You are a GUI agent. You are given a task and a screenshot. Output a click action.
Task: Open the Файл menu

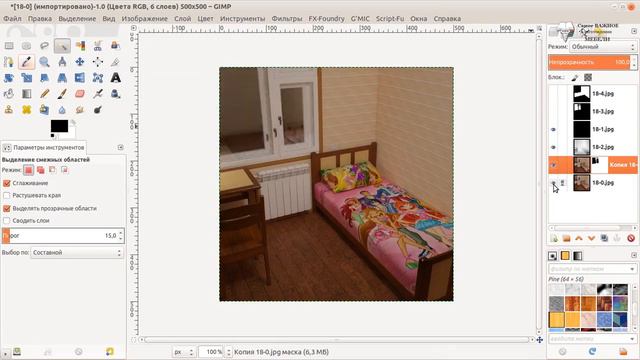click(12, 19)
